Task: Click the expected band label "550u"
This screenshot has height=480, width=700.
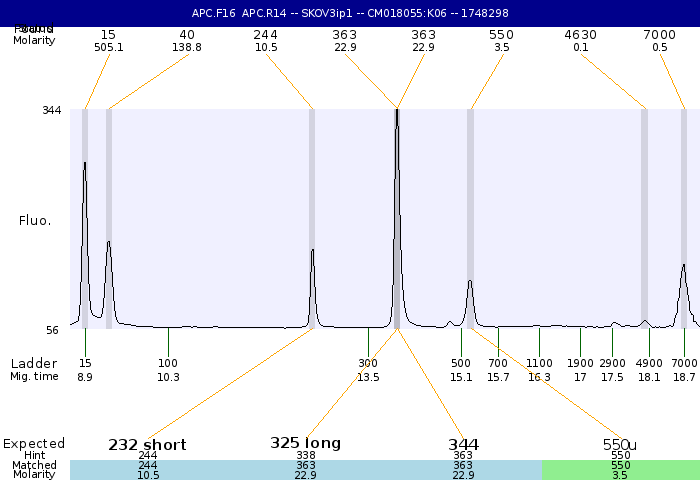Action: coord(620,444)
